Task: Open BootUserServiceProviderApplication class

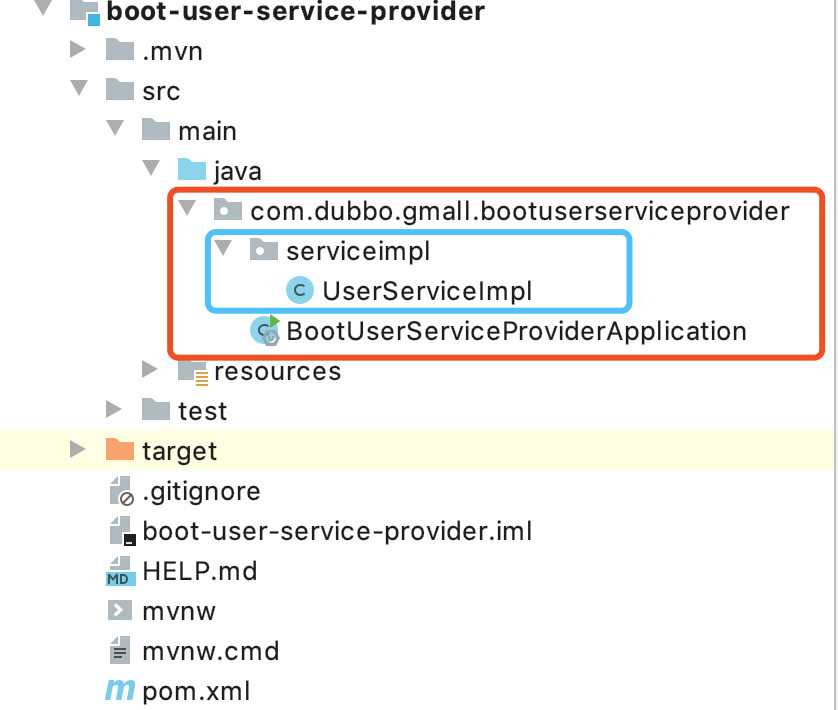Action: [516, 331]
